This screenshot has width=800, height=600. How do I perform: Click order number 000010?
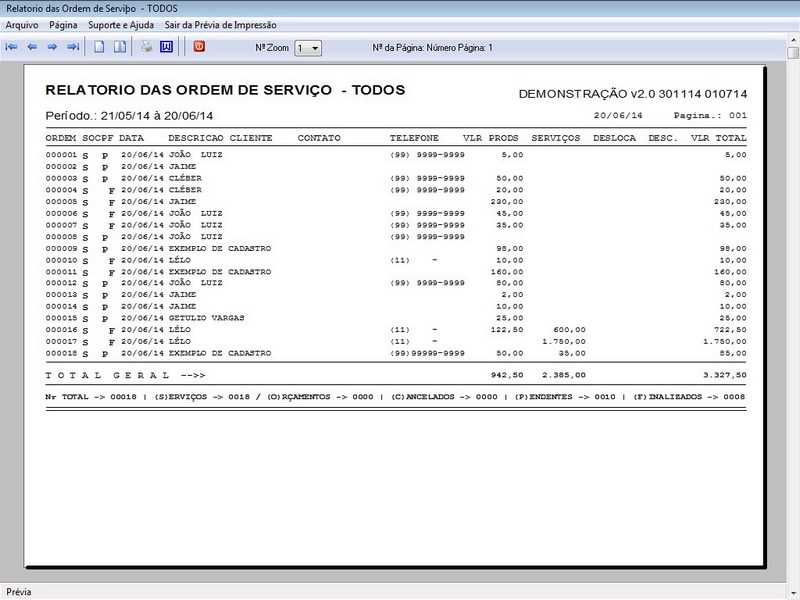[61, 260]
